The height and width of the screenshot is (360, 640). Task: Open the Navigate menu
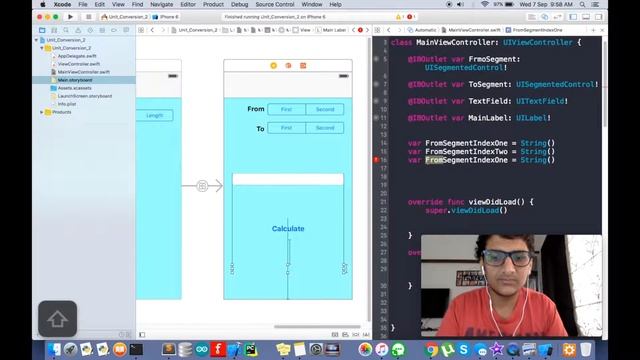162,4
